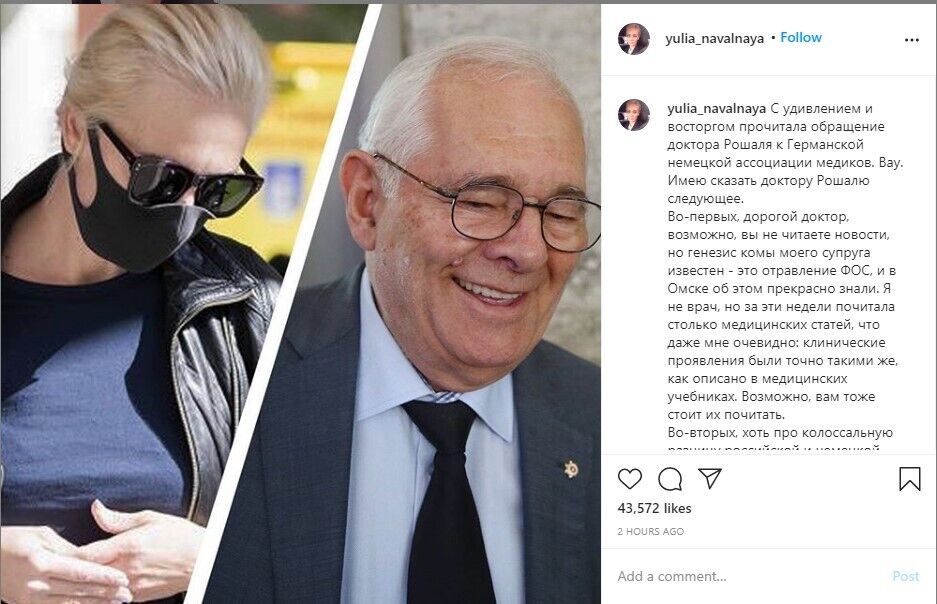This screenshot has height=604, width=937.
Task: Click the lapel pin on the man's suit
Action: pos(571,469)
